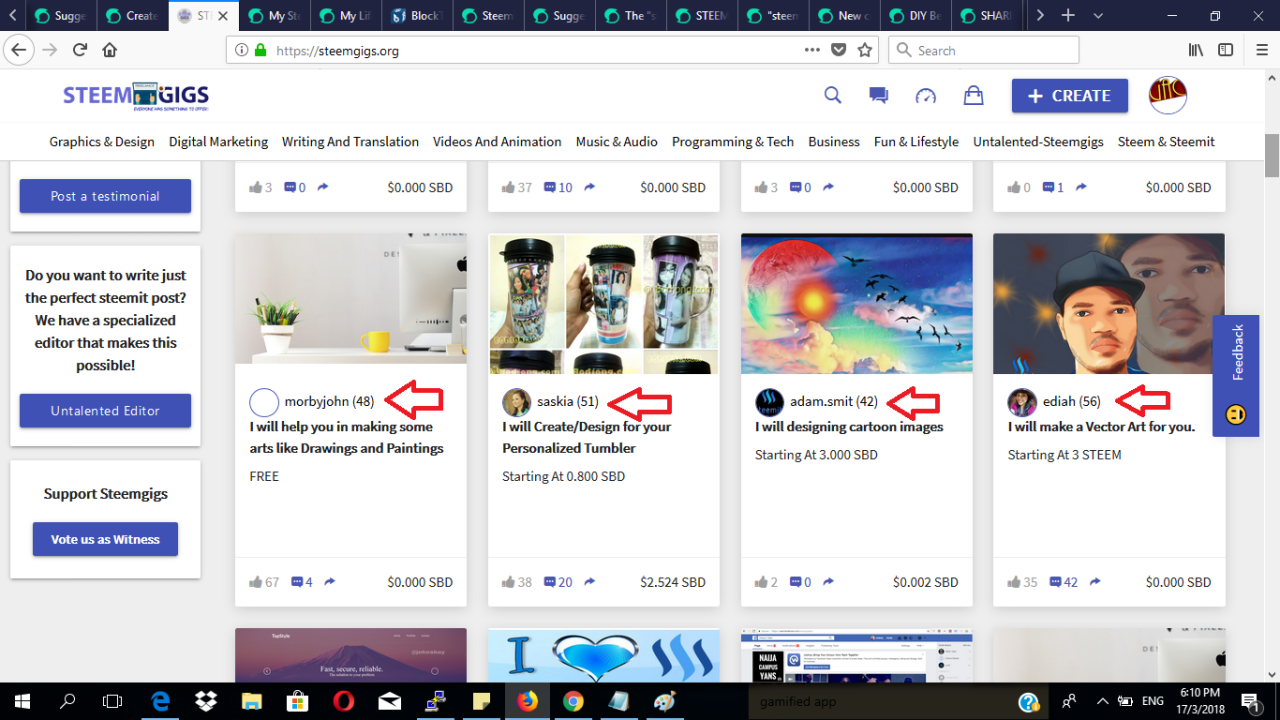The width and height of the screenshot is (1280, 720).
Task: Share the morbyjohn drawings gig
Action: tap(329, 582)
